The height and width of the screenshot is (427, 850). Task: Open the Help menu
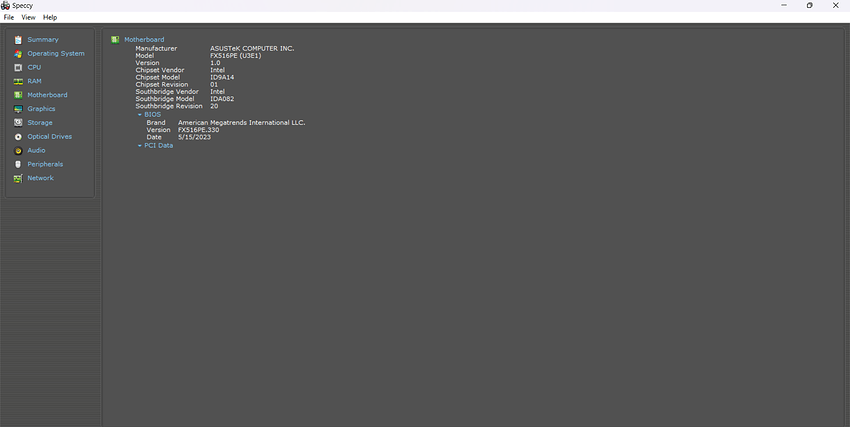[50, 17]
